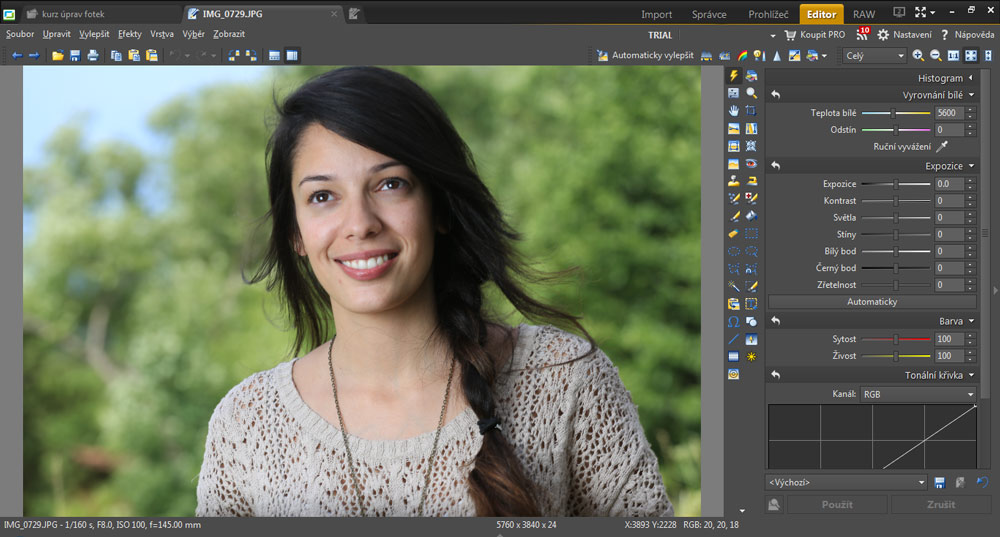Click the zoom out magnifier icon
This screenshot has height=537, width=1000.
click(935, 55)
